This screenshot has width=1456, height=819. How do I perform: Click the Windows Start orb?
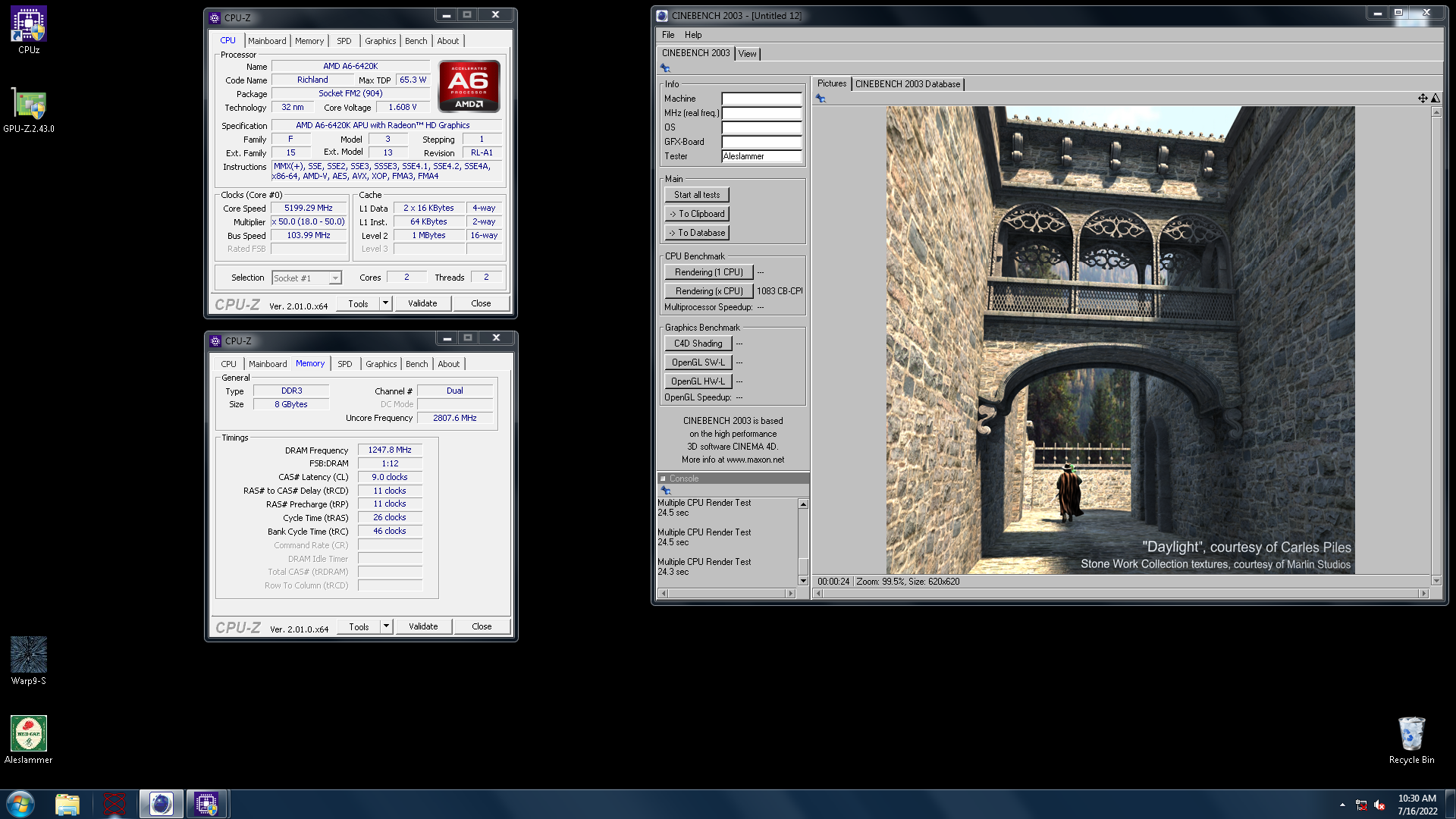coord(20,804)
